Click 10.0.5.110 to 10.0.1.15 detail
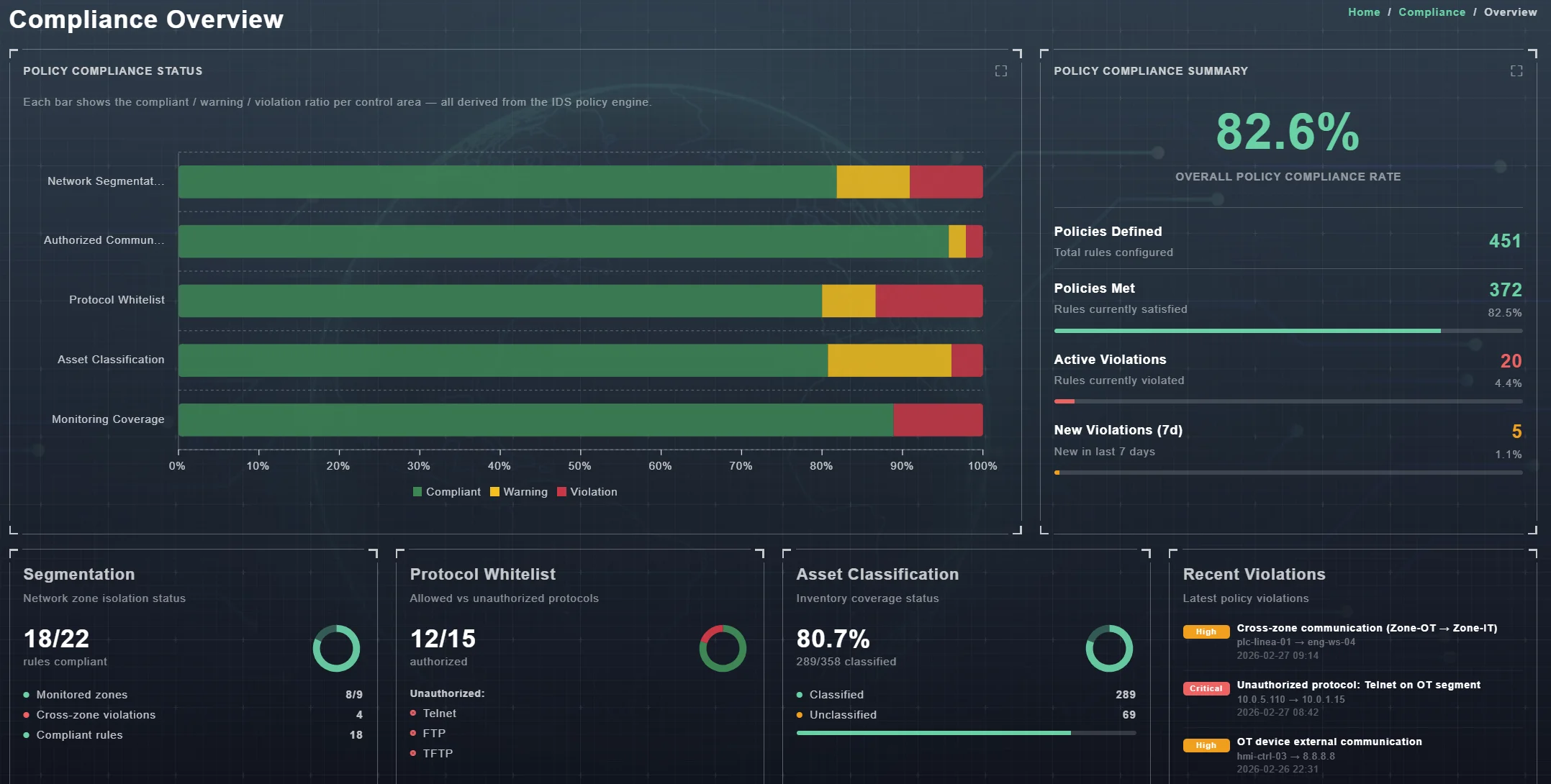The image size is (1551, 784). pos(1290,699)
